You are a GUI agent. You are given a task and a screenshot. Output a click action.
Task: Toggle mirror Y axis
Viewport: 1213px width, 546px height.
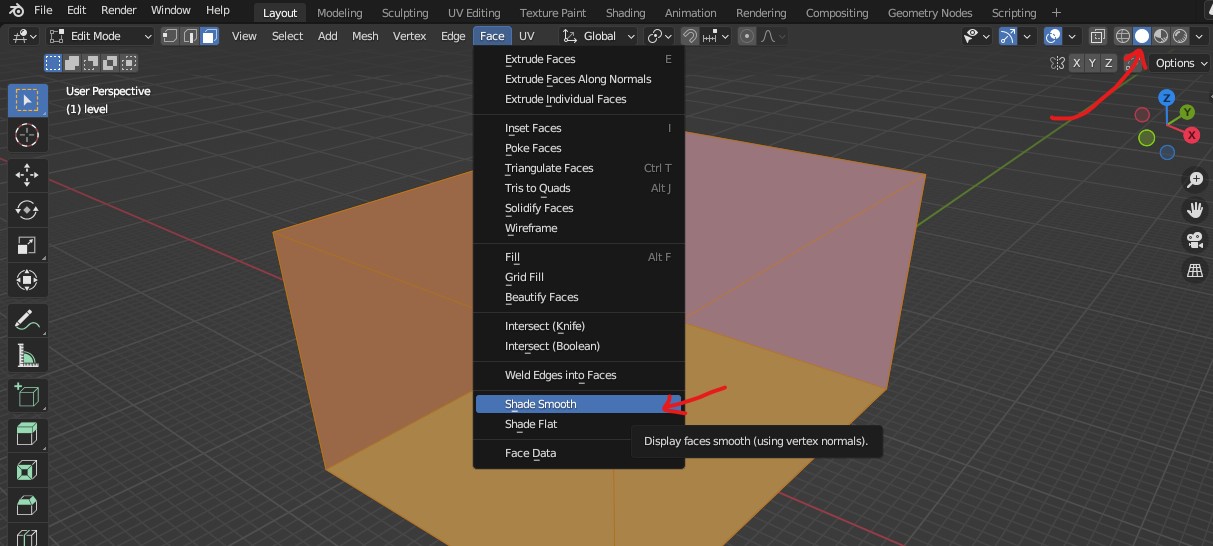pyautogui.click(x=1093, y=63)
